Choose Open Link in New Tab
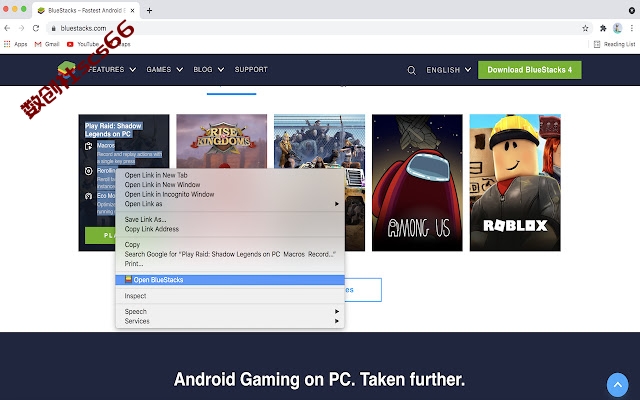The image size is (640, 400). [x=230, y=175]
